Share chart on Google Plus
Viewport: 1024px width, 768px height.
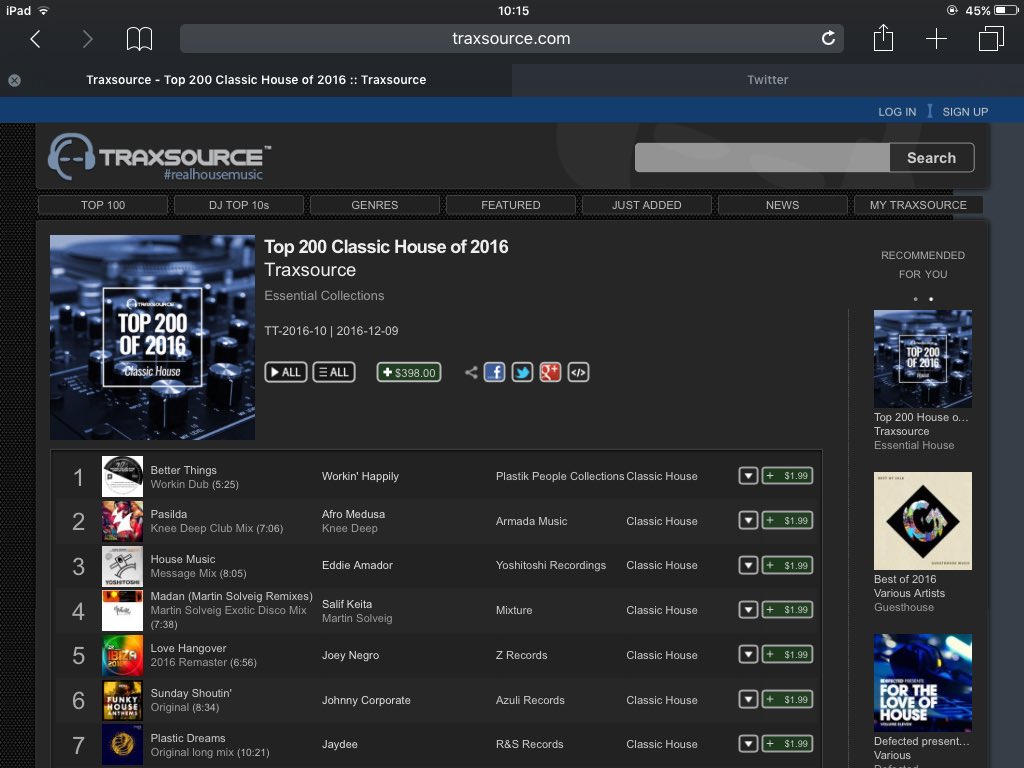[551, 372]
